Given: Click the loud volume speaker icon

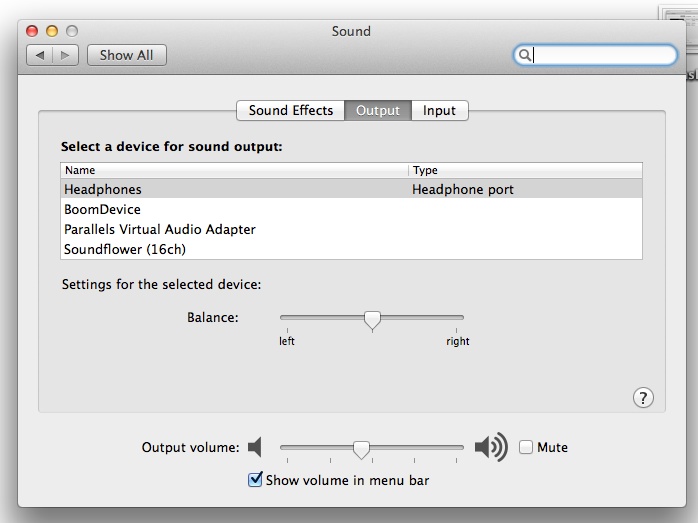Looking at the screenshot, I should [490, 447].
